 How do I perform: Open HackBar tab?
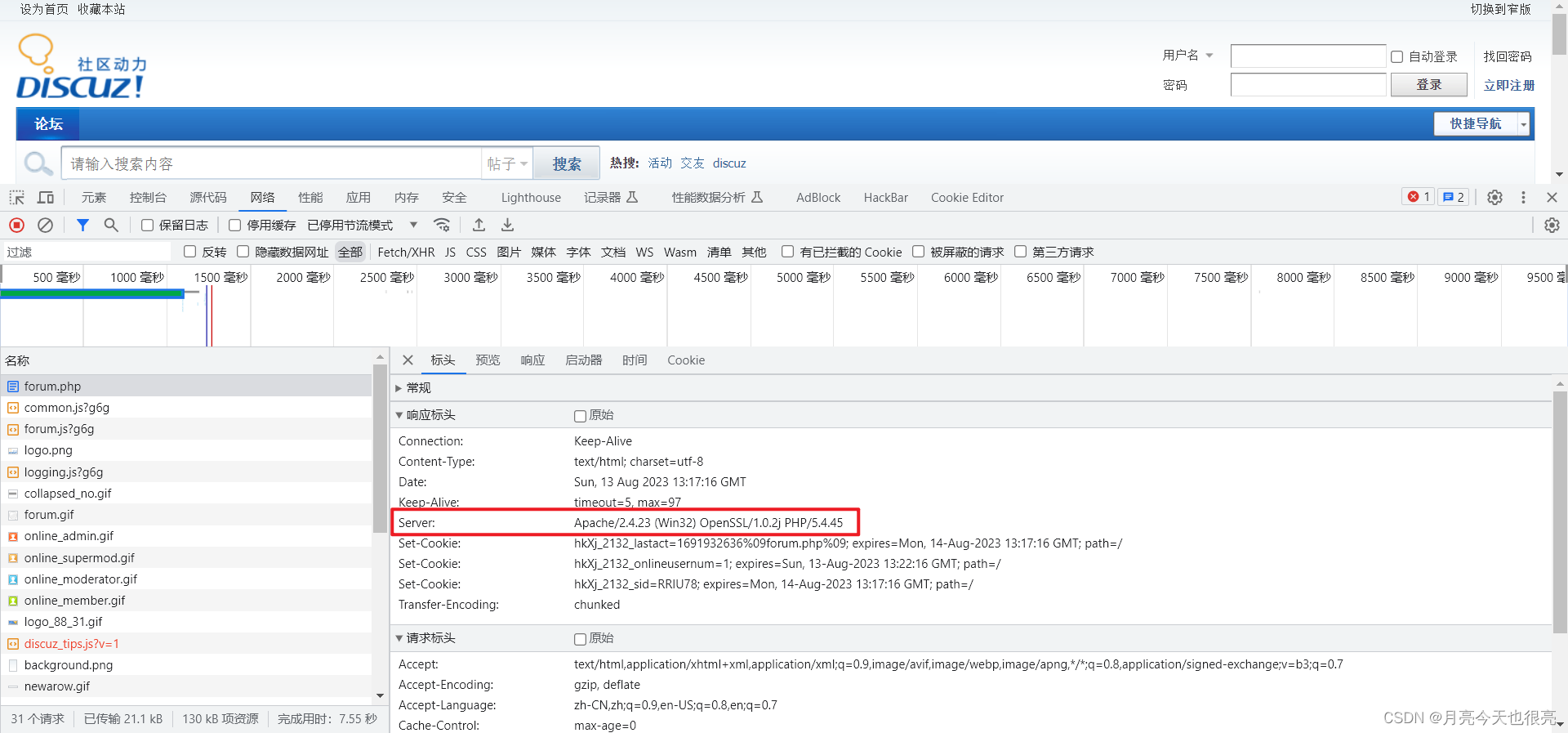coord(886,198)
